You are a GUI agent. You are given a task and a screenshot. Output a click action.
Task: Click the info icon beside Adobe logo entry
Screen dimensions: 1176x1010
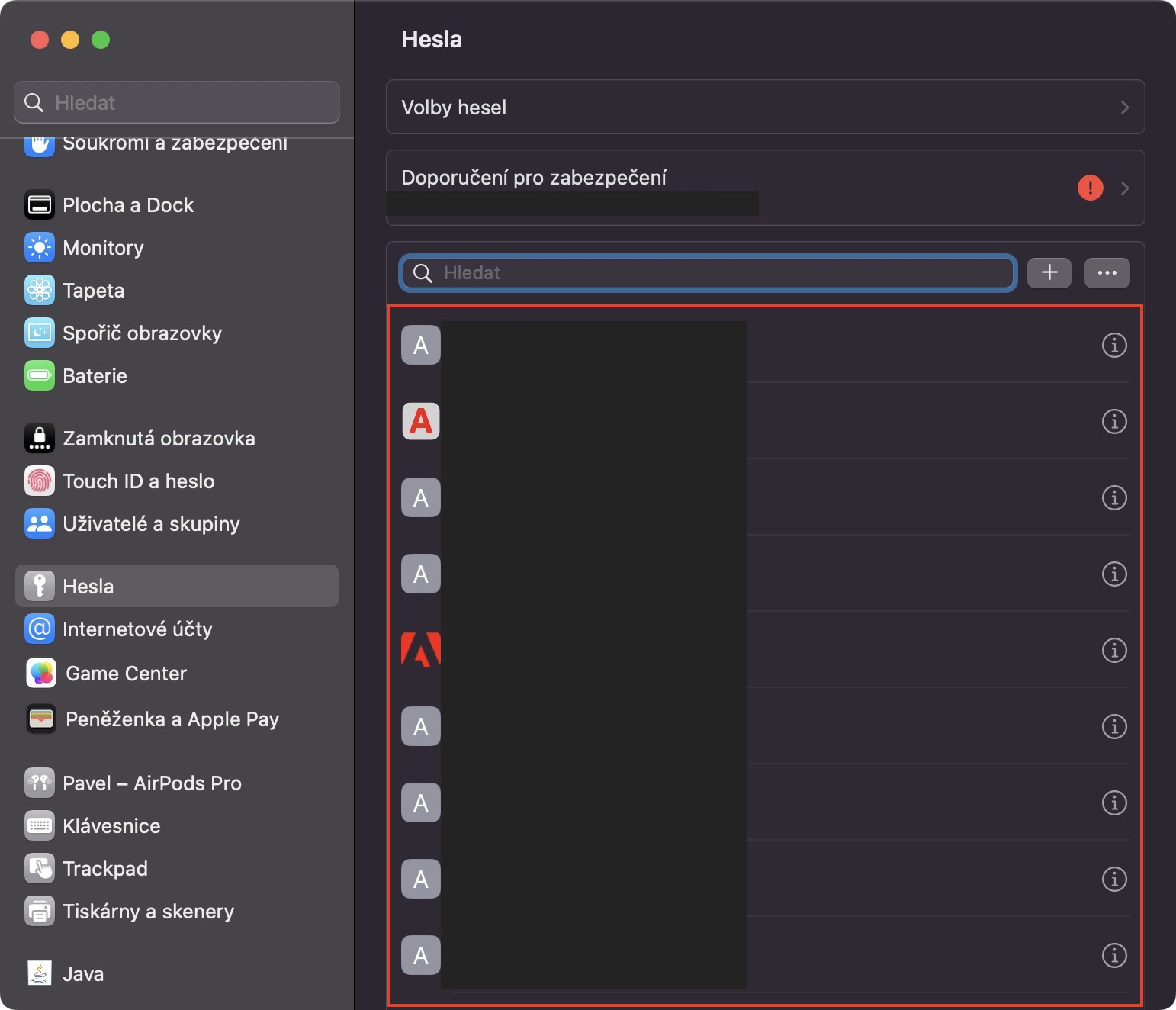(1113, 650)
